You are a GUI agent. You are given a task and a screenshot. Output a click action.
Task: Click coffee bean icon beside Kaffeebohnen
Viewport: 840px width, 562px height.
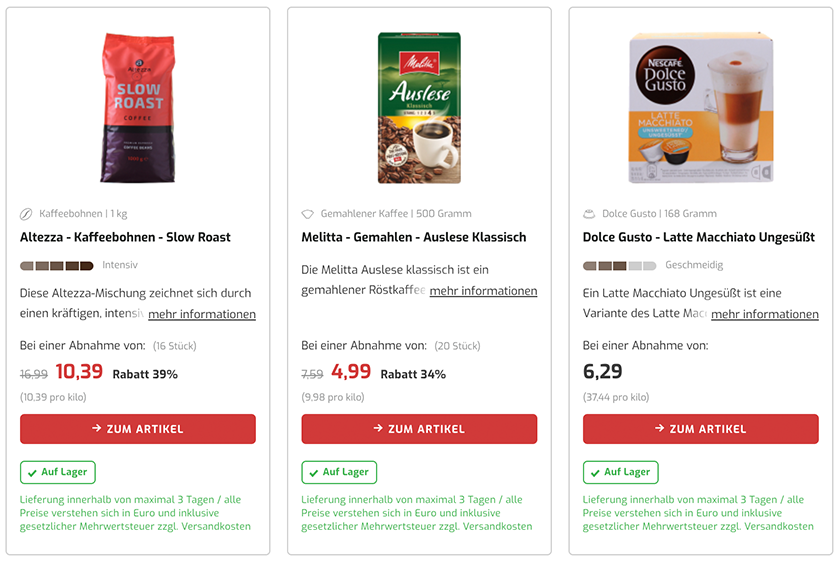tap(26, 214)
